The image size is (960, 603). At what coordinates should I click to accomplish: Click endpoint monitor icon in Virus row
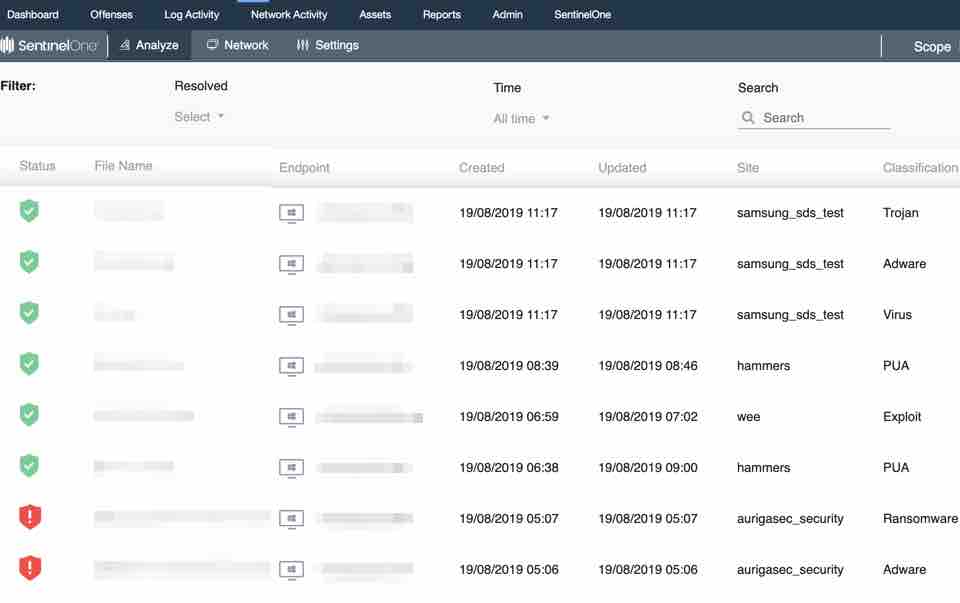[x=291, y=315]
